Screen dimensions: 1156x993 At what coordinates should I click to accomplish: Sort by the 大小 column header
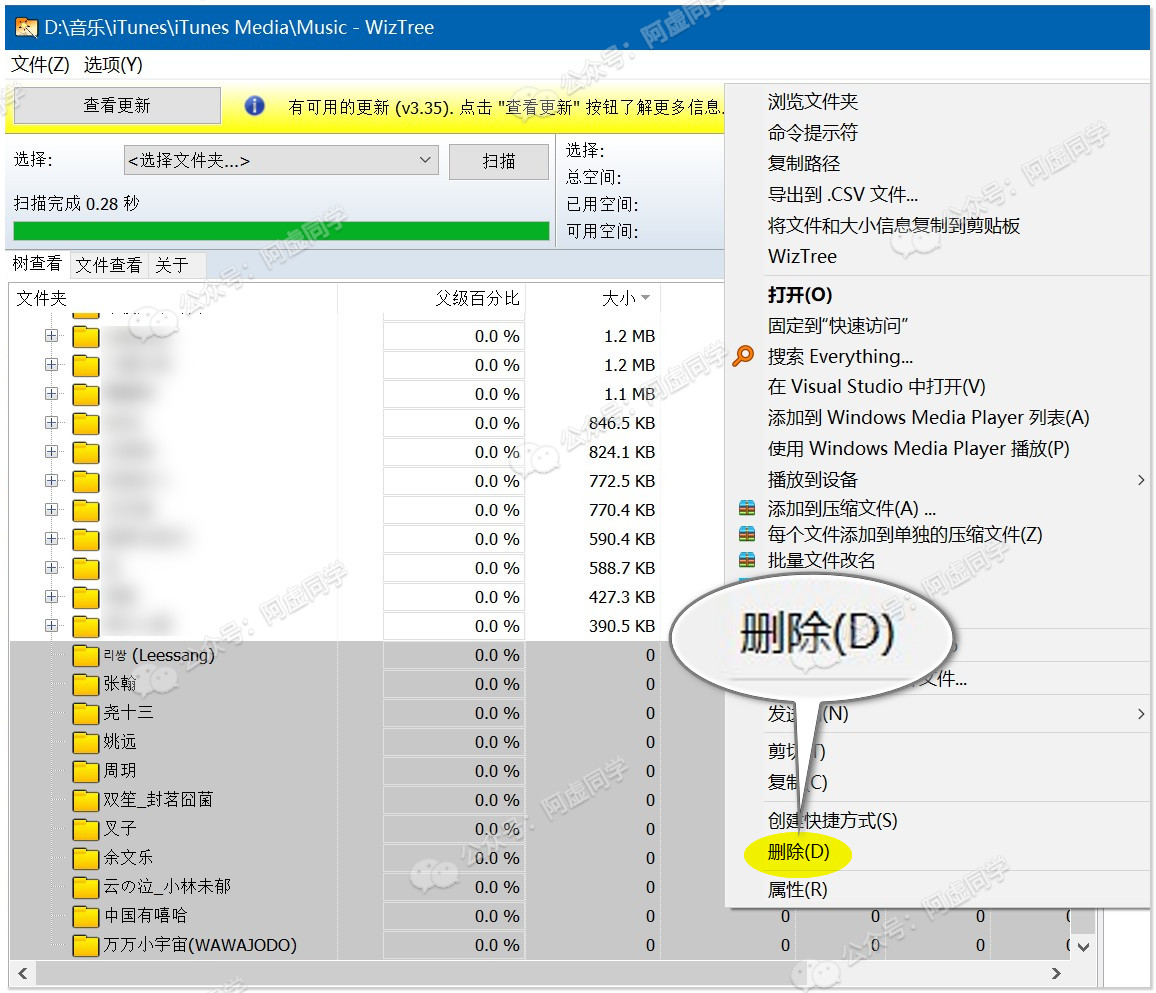point(618,298)
